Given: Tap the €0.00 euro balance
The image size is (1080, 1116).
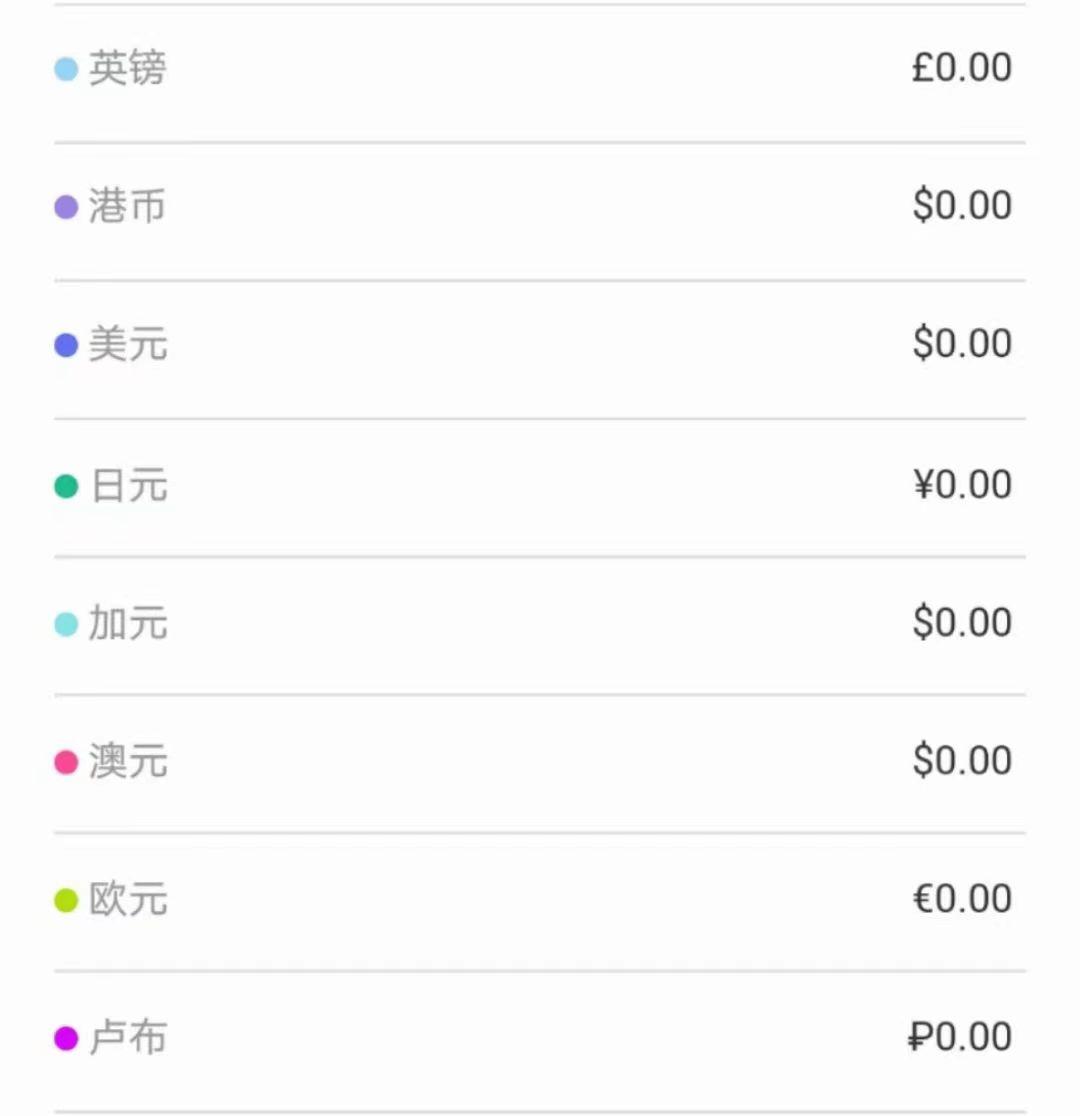Looking at the screenshot, I should (961, 899).
